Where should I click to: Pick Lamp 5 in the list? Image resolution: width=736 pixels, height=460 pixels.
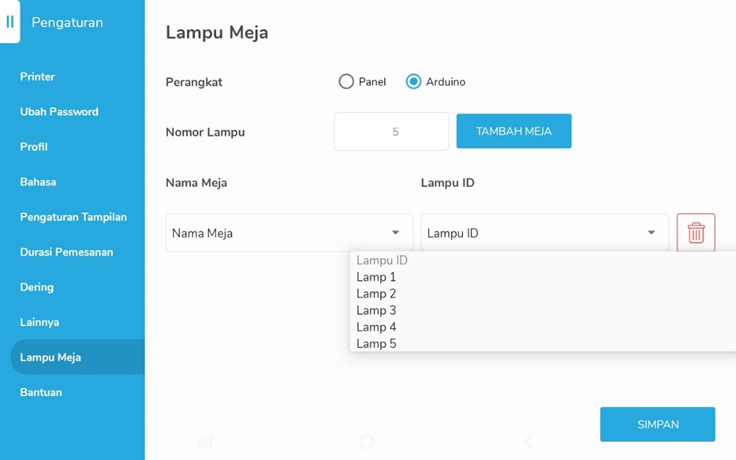(376, 344)
